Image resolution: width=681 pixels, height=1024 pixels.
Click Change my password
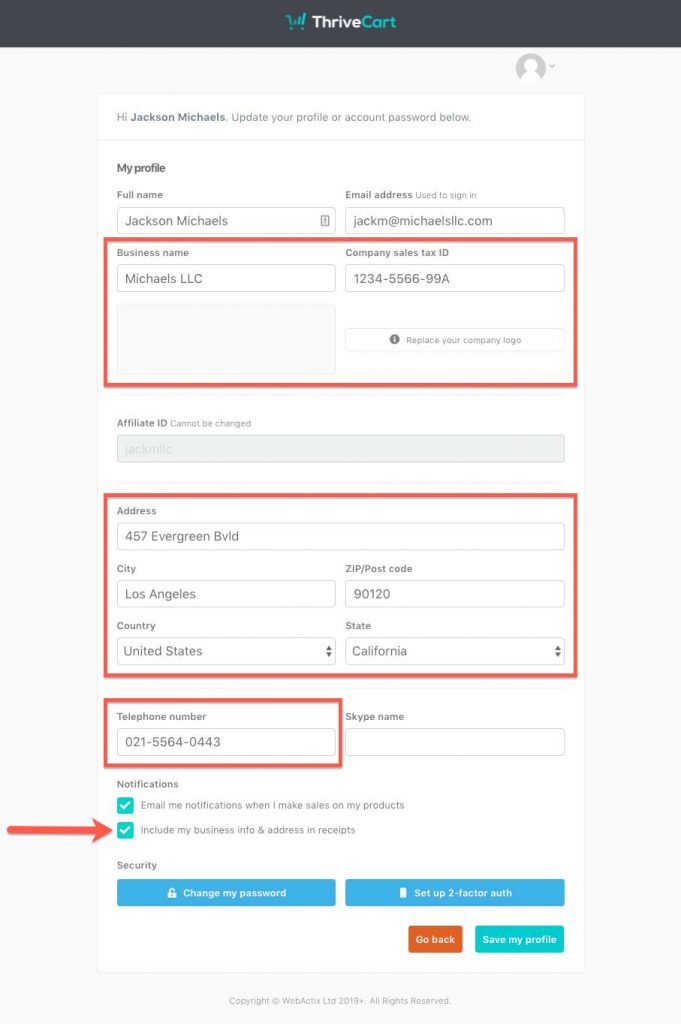(x=225, y=892)
